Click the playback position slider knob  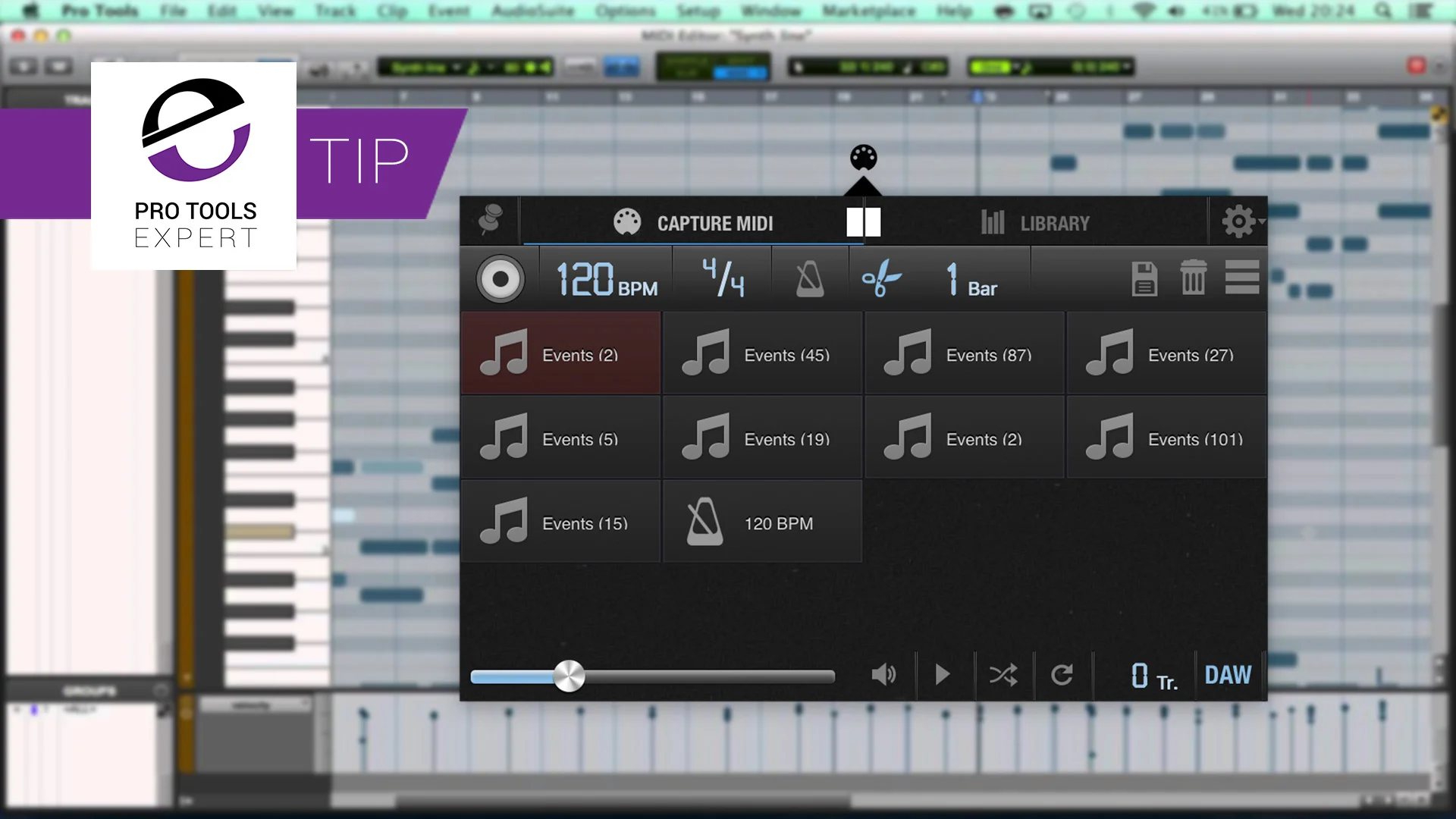click(x=569, y=676)
